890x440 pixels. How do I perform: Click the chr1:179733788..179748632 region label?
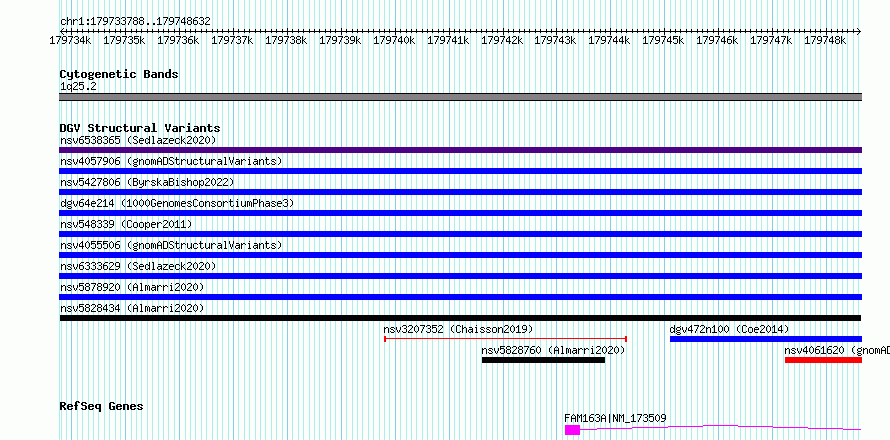click(x=135, y=22)
